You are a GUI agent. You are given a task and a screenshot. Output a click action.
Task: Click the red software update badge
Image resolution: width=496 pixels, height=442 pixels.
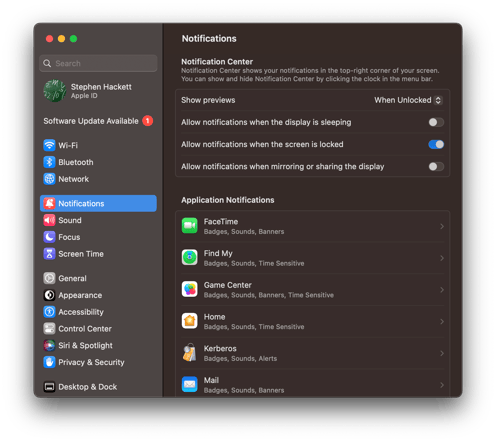coord(148,121)
